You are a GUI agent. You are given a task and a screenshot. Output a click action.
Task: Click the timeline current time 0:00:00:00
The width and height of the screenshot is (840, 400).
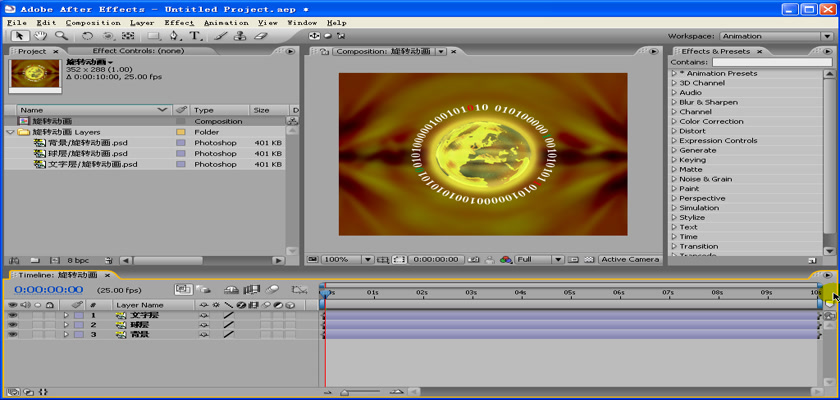(x=48, y=290)
